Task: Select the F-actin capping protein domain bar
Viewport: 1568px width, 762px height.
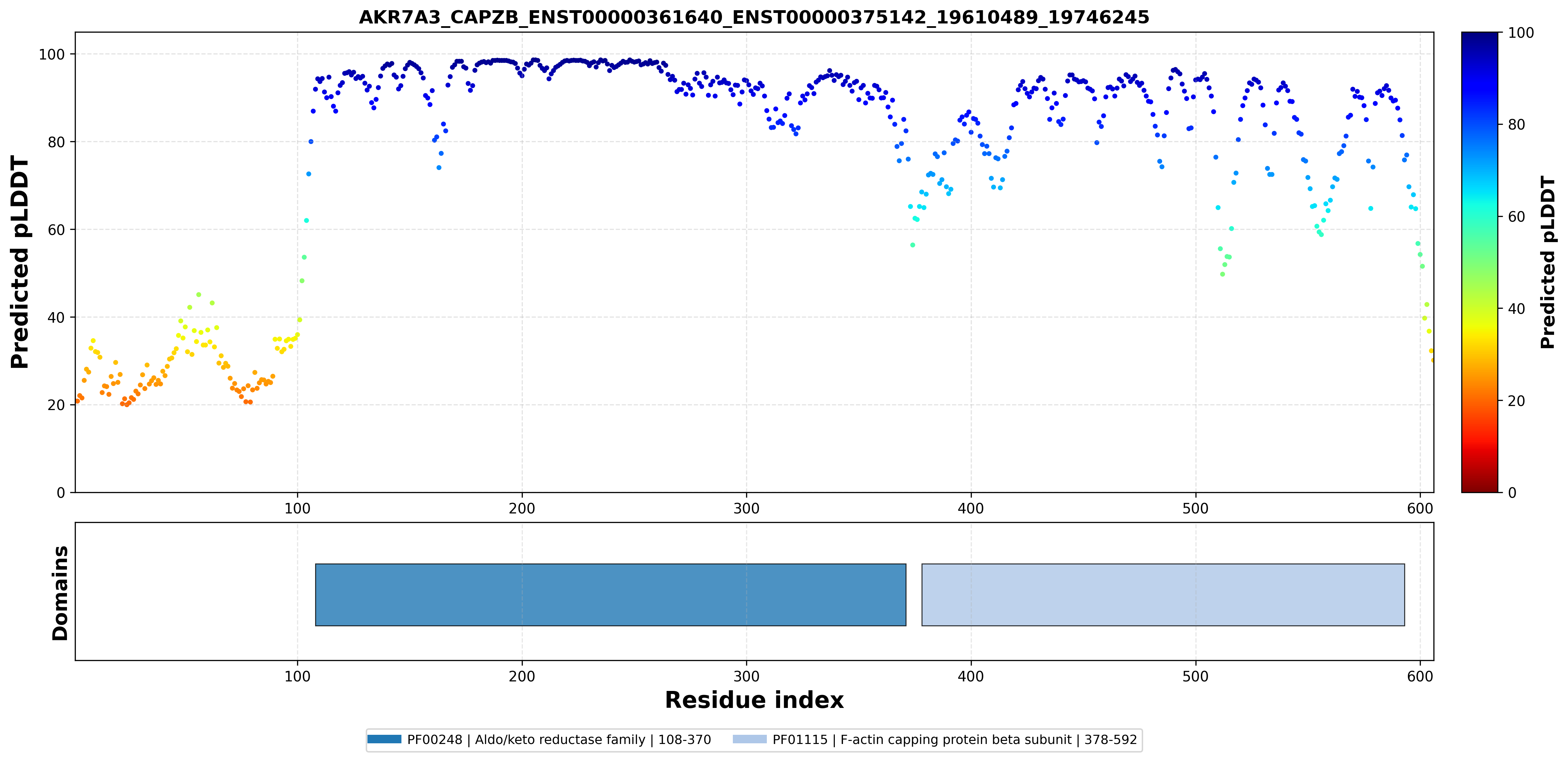Action: point(1163,594)
